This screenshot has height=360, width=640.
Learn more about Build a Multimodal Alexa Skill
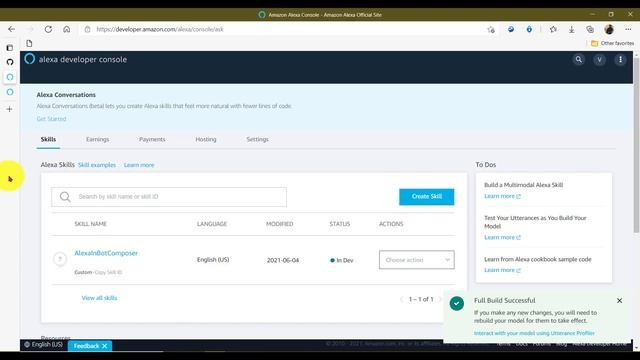[x=502, y=196]
